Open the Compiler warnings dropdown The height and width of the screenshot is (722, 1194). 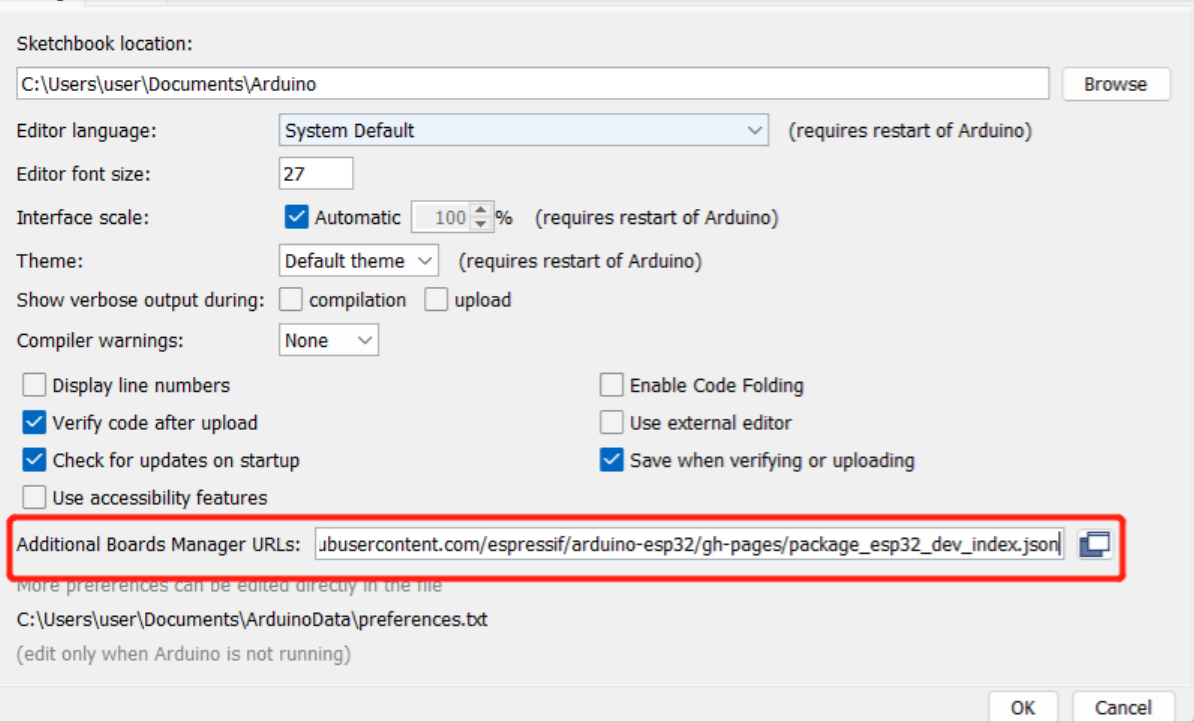[328, 341]
